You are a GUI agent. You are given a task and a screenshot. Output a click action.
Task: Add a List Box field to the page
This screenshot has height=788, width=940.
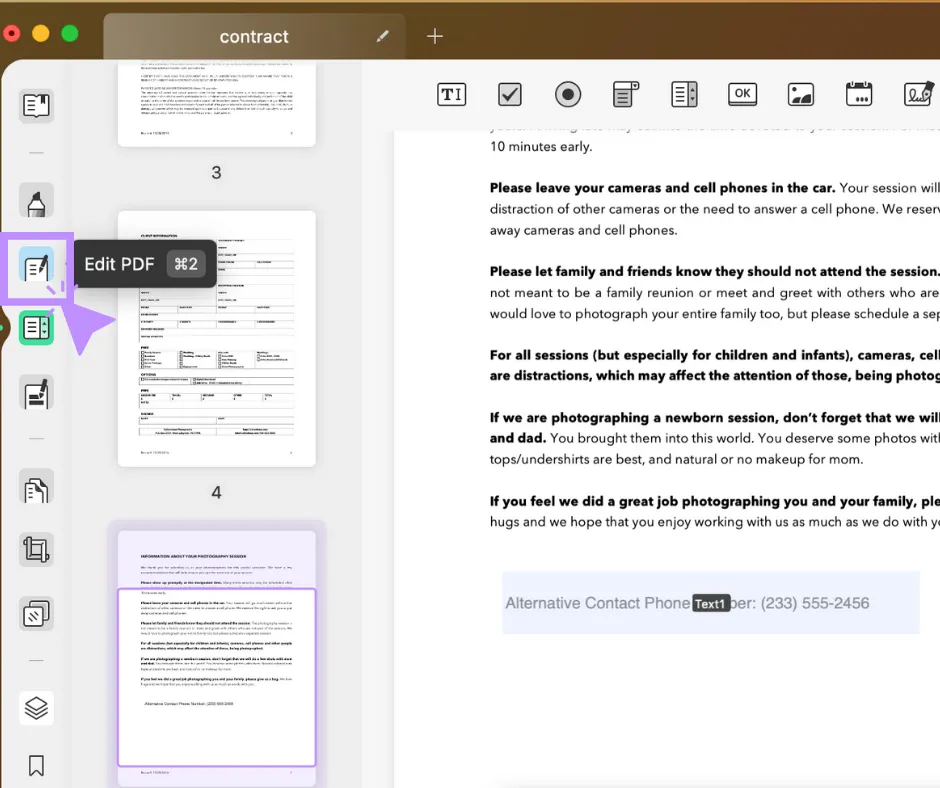[x=684, y=94]
